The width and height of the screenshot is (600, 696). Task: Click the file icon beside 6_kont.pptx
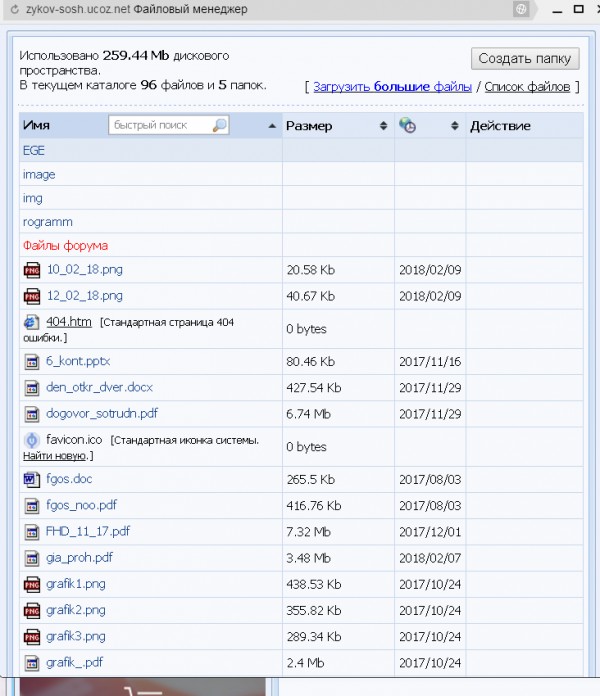[32, 362]
